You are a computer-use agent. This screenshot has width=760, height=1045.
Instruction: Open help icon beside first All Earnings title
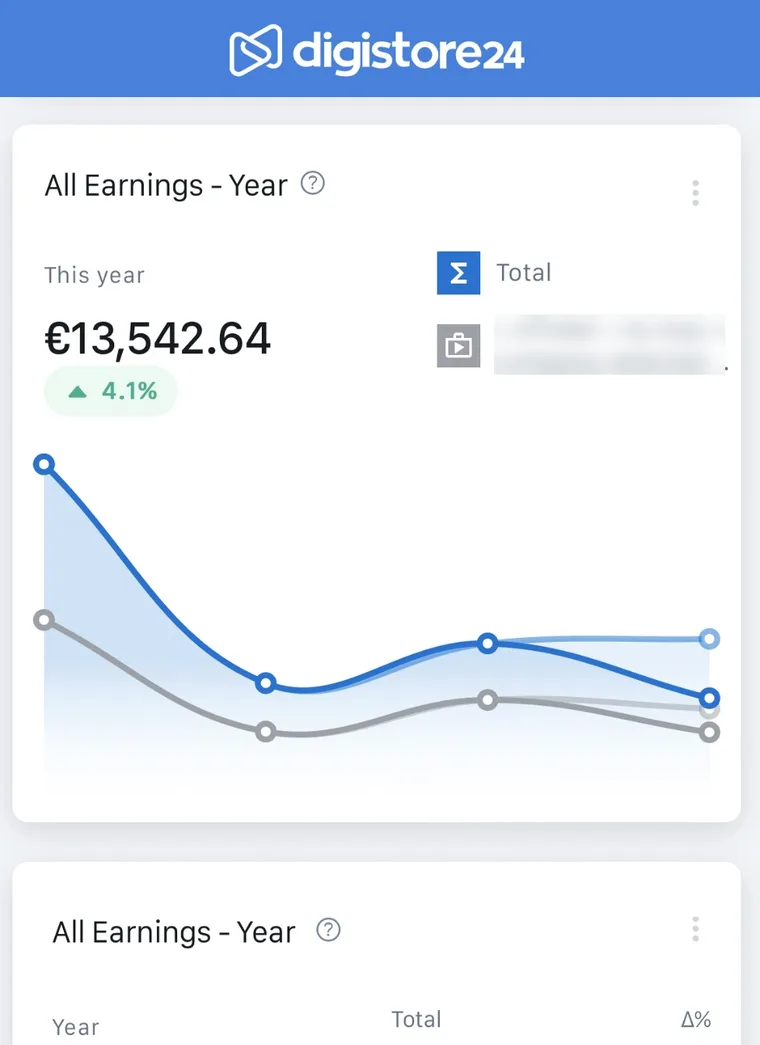(313, 183)
